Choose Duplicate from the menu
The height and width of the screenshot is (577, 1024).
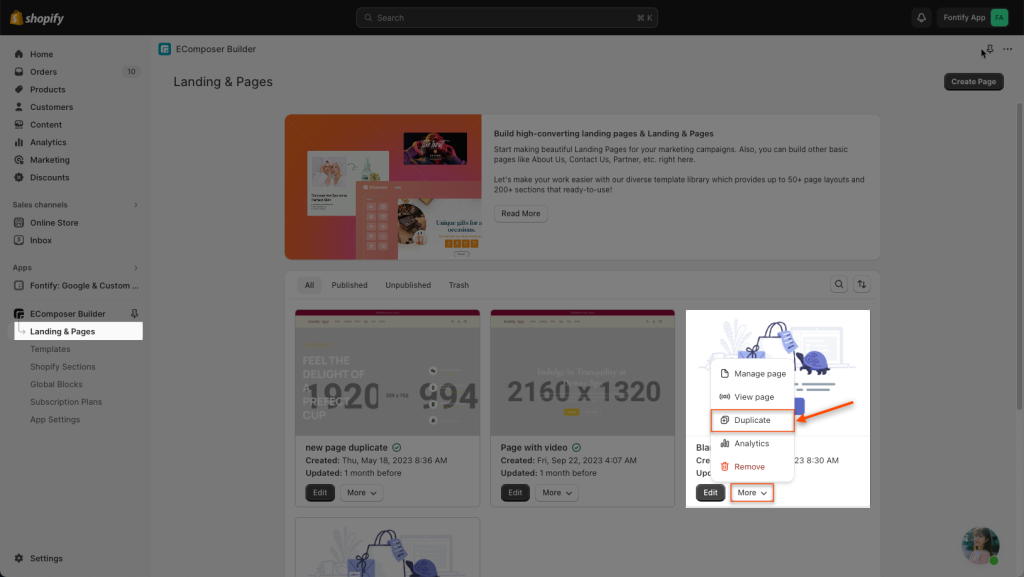coord(752,420)
